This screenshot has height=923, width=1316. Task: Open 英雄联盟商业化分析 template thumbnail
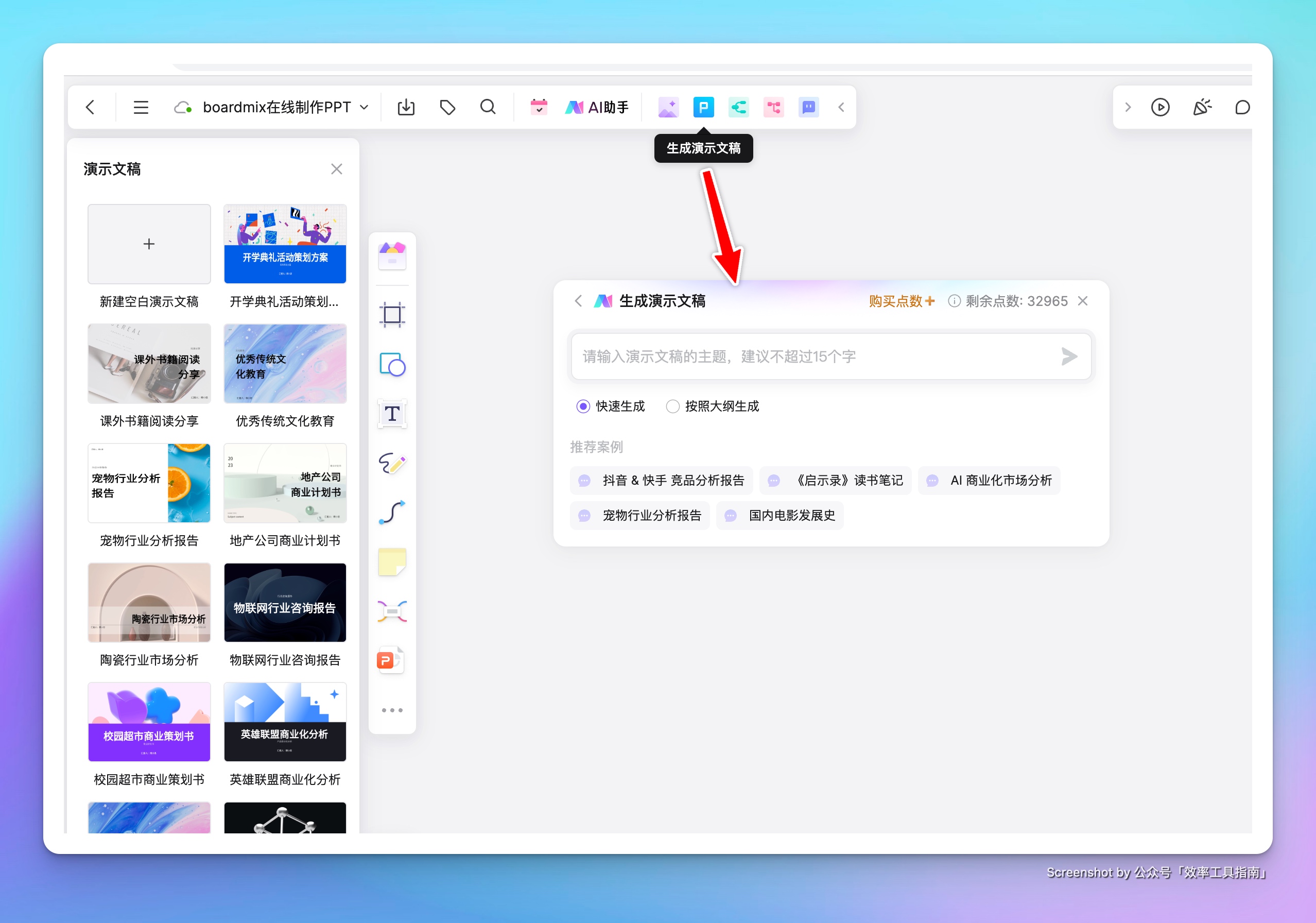click(x=285, y=722)
